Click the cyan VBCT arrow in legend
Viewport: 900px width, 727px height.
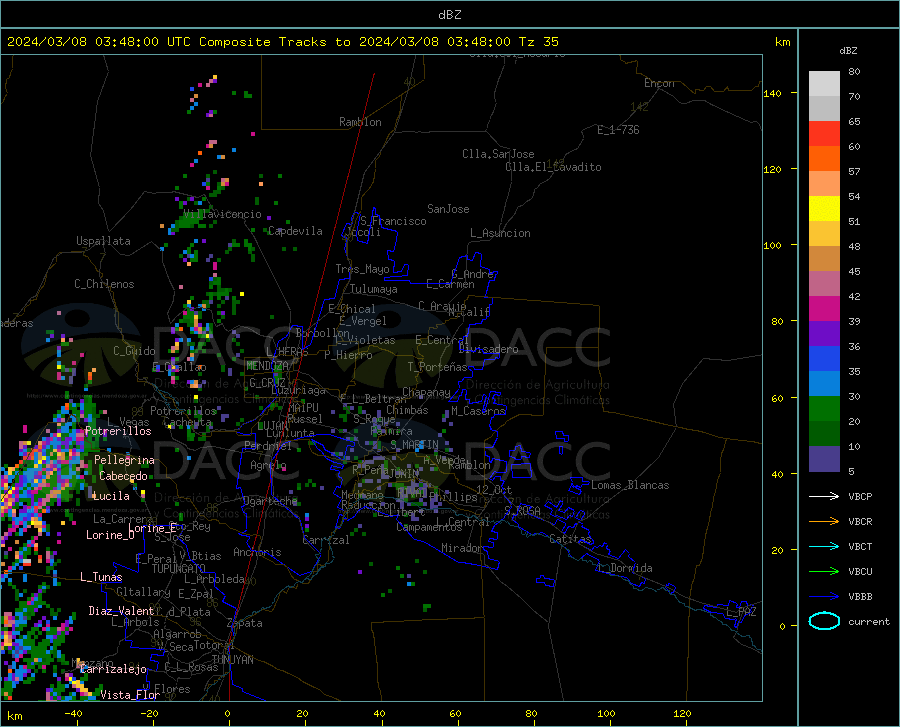(824, 546)
